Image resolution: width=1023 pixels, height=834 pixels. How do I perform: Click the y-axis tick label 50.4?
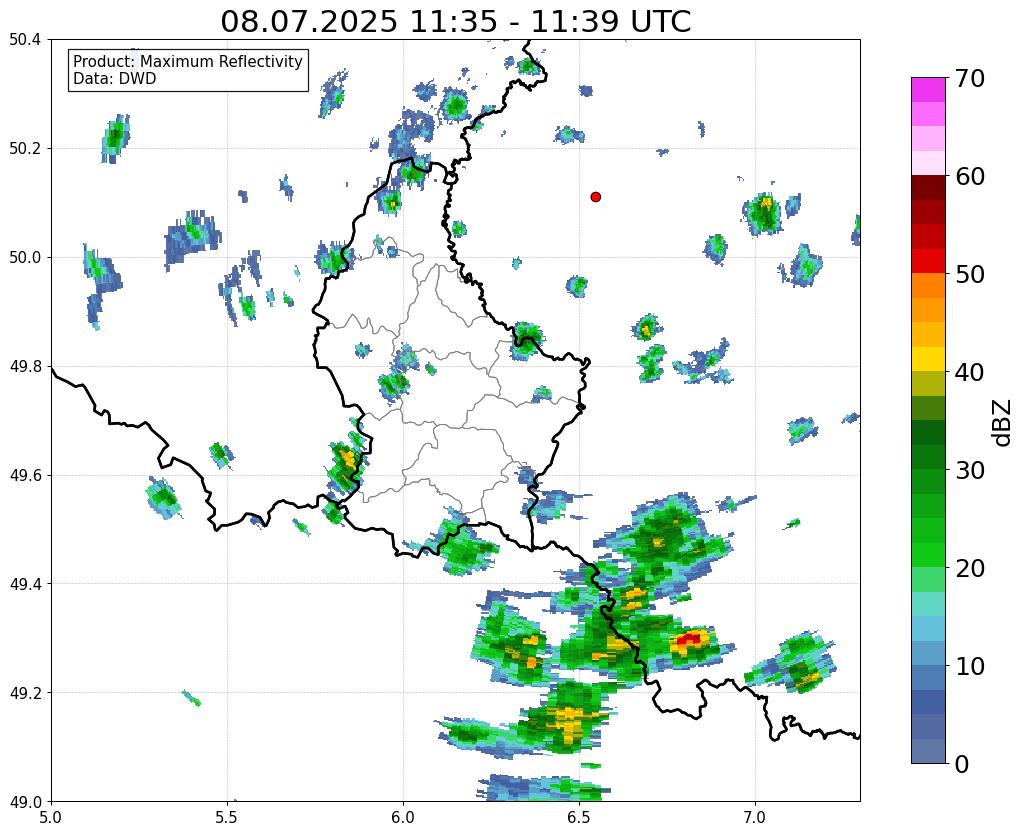coord(25,40)
